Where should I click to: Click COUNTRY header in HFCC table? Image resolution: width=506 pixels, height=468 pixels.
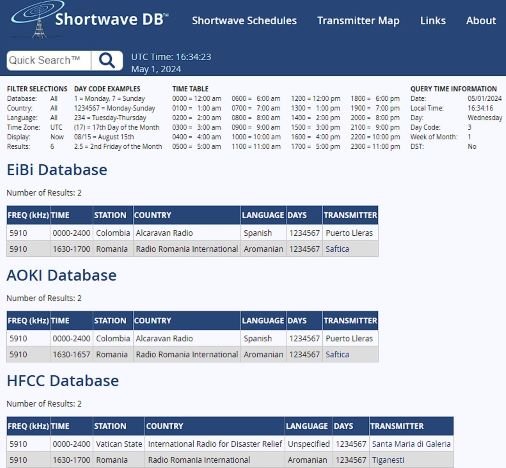pyautogui.click(x=215, y=426)
